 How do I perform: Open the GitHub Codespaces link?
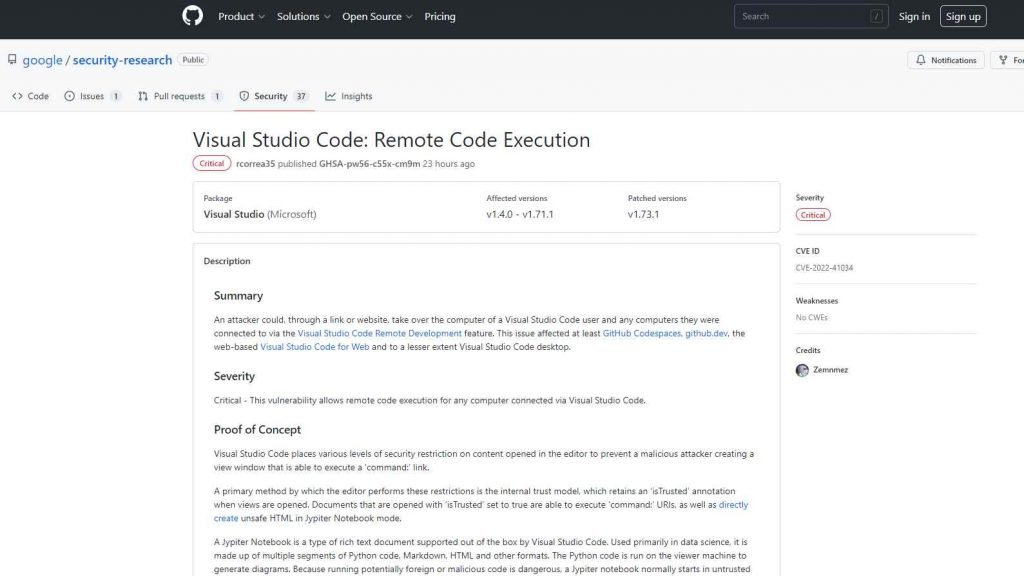[x=641, y=333]
